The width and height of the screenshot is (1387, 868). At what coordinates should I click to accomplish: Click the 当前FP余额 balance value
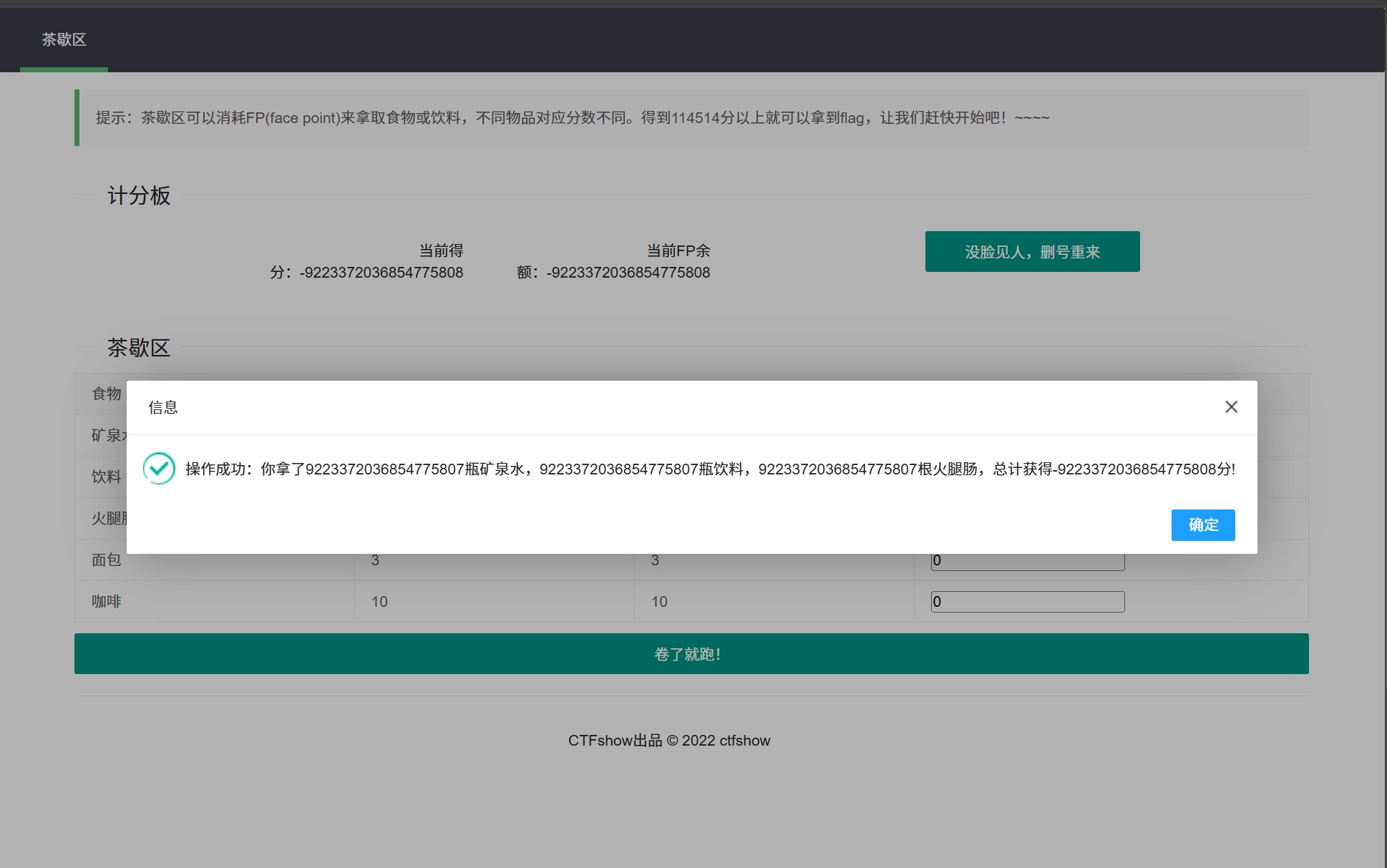click(x=628, y=273)
